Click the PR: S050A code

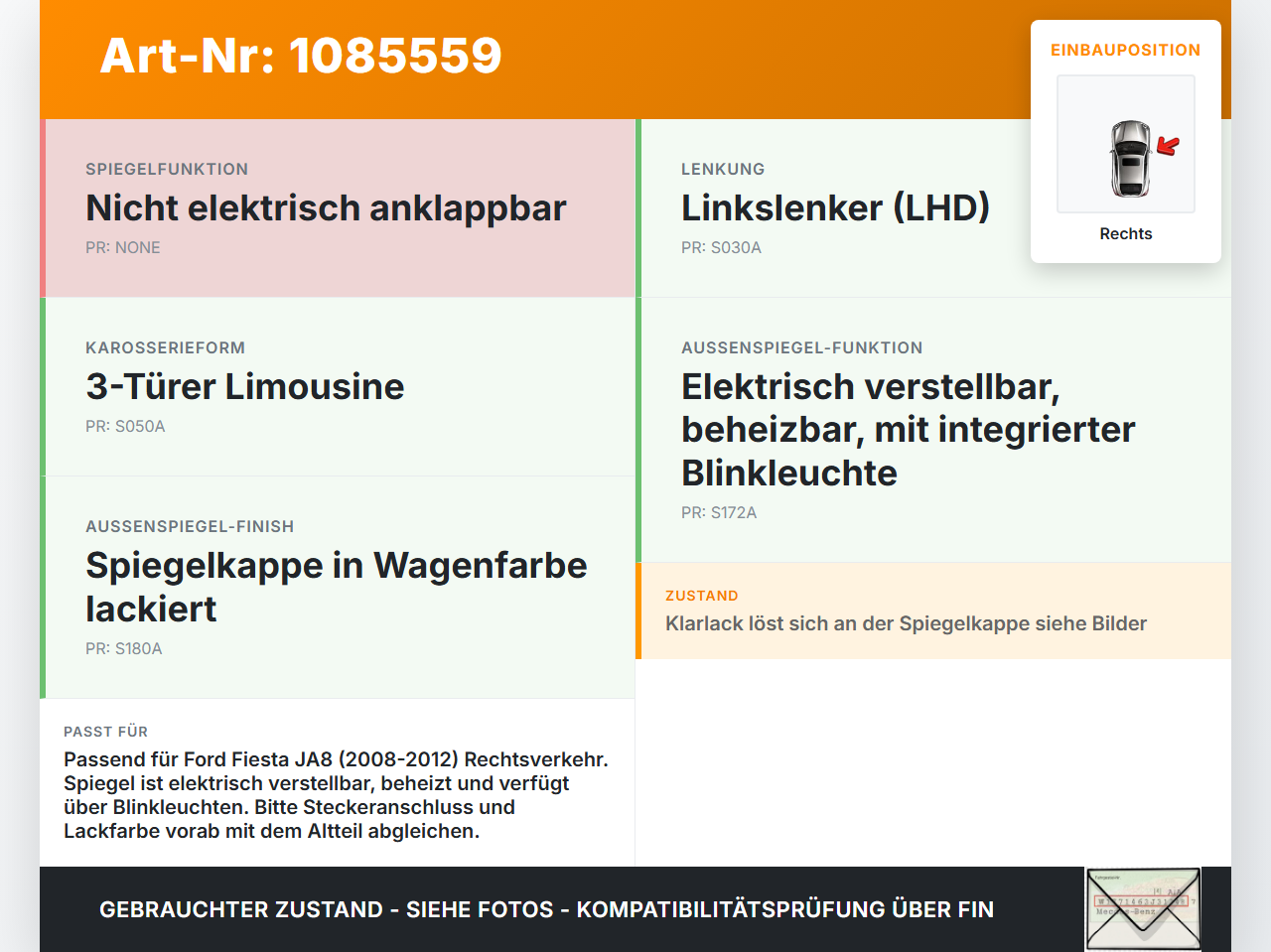coord(125,426)
